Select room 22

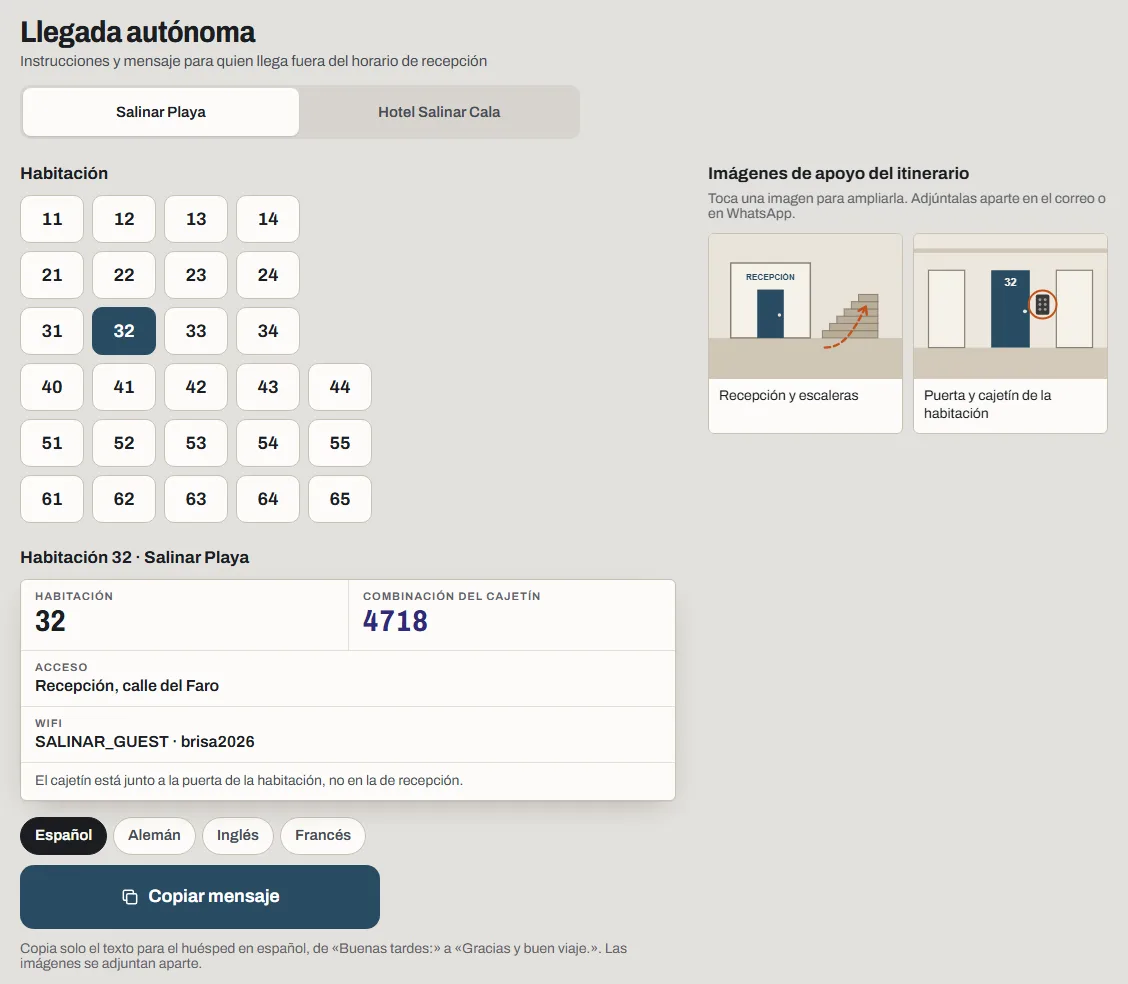tap(124, 275)
